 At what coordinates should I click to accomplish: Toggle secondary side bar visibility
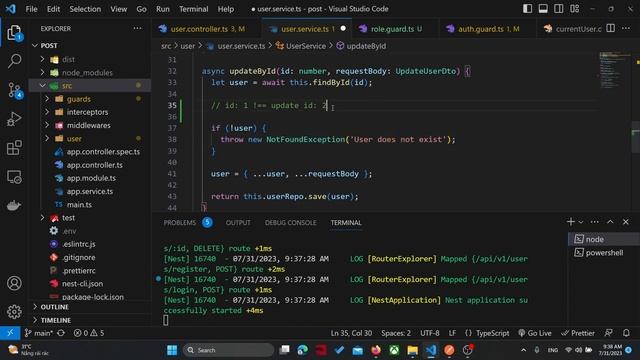[558, 9]
